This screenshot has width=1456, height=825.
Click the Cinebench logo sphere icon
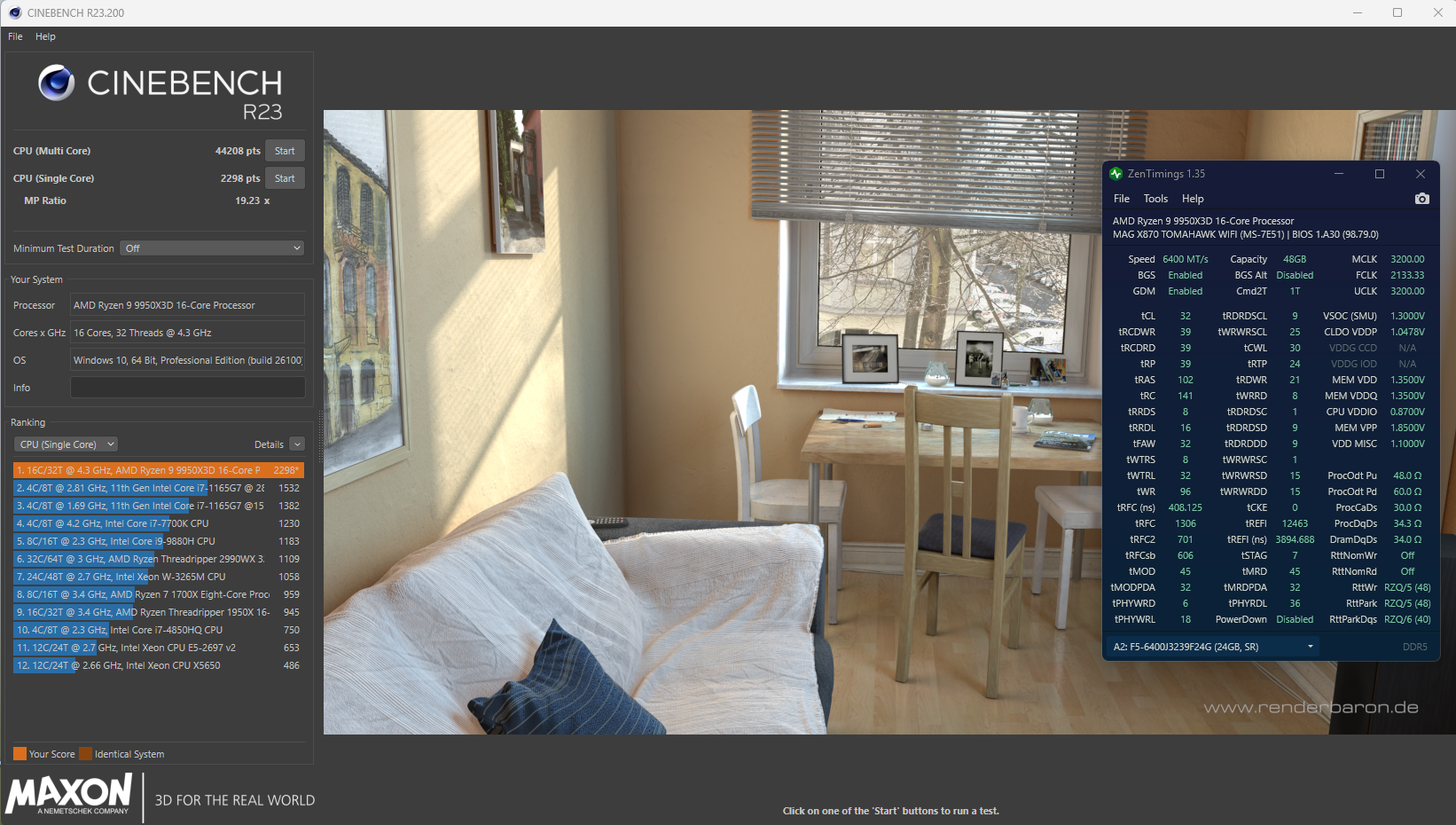(57, 82)
